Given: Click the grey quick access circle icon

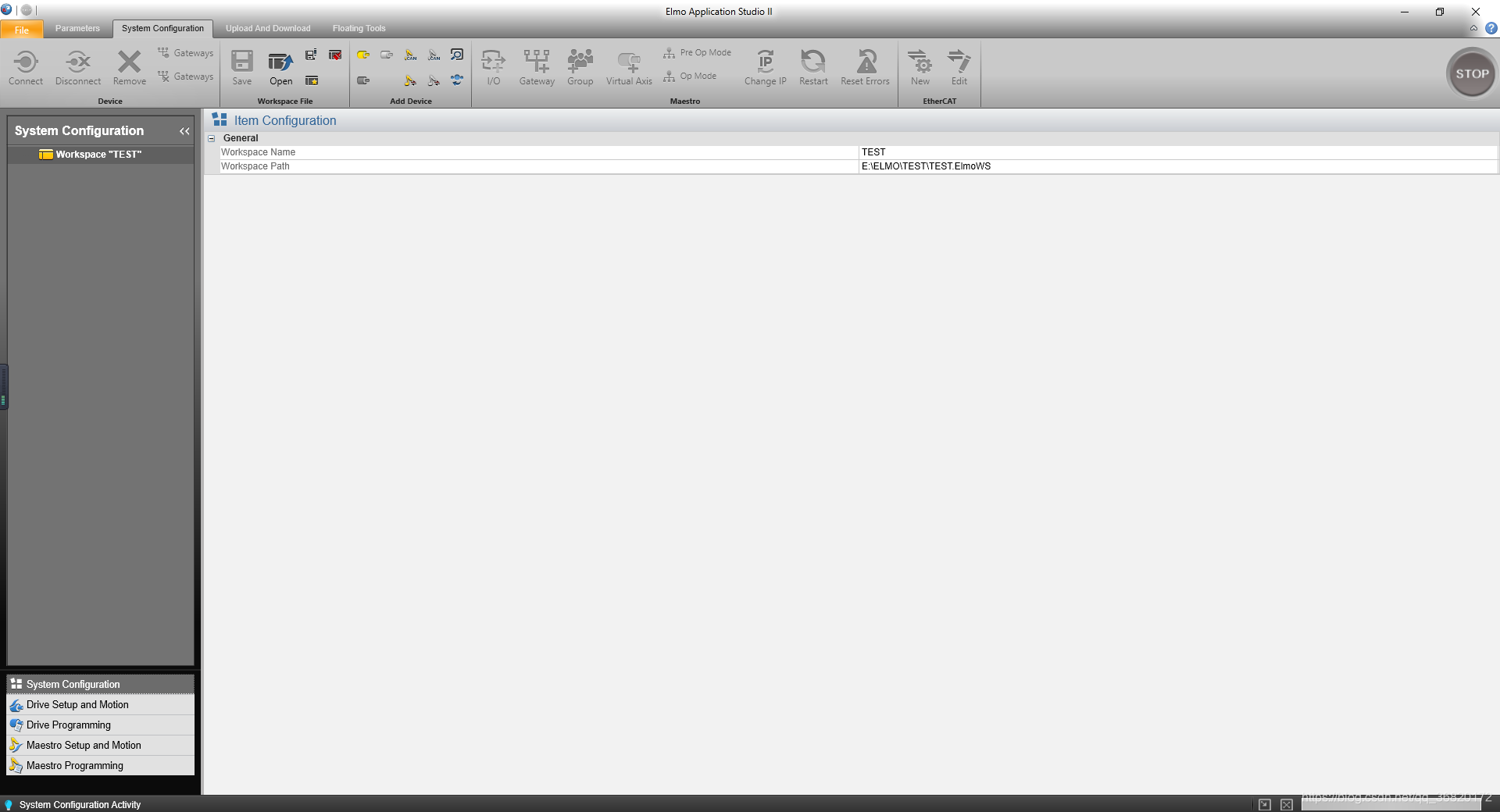Looking at the screenshot, I should tap(27, 10).
